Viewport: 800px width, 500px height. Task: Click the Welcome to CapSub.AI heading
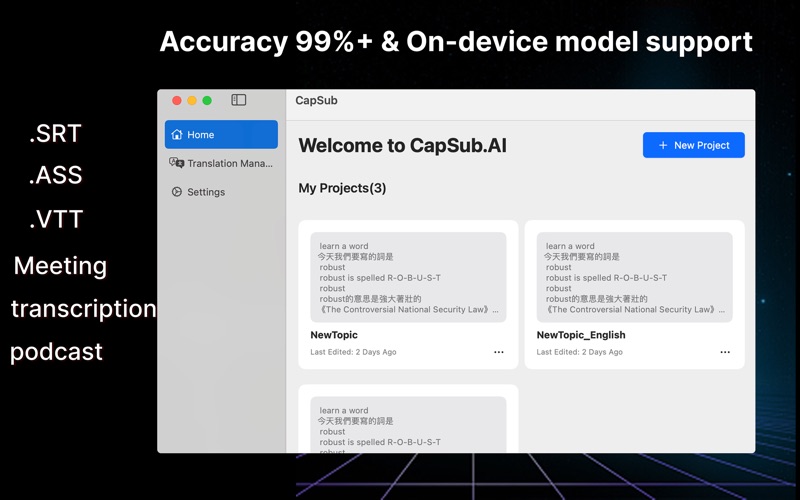point(403,145)
